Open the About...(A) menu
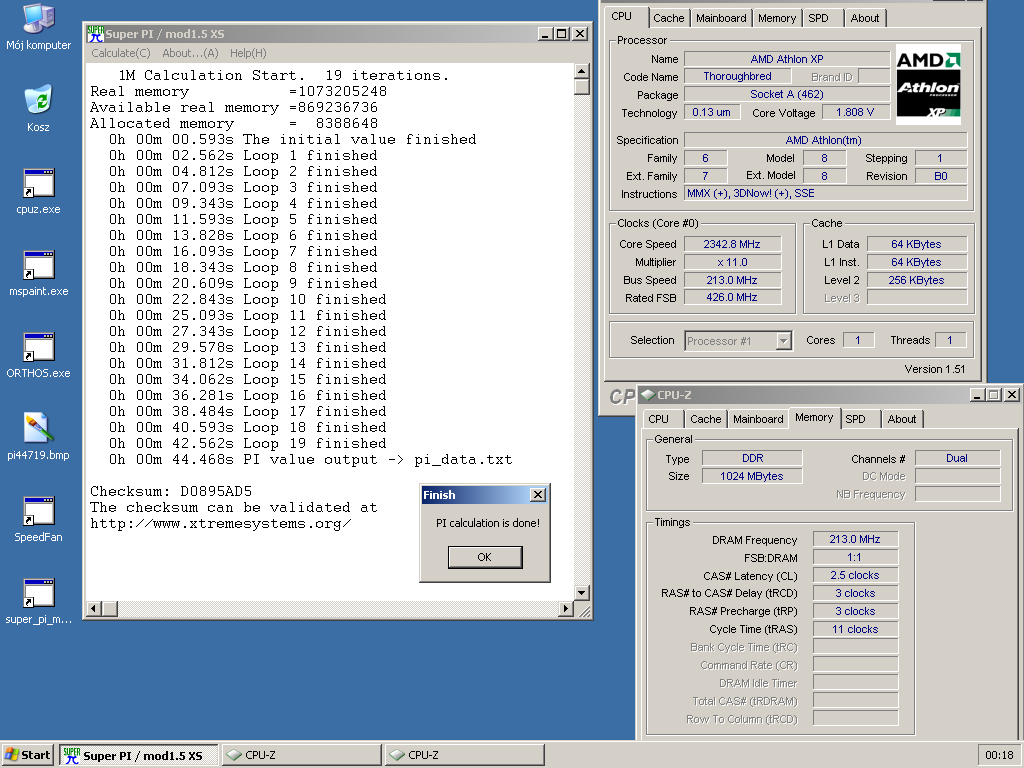Viewport: 1024px width, 768px height. coord(190,53)
